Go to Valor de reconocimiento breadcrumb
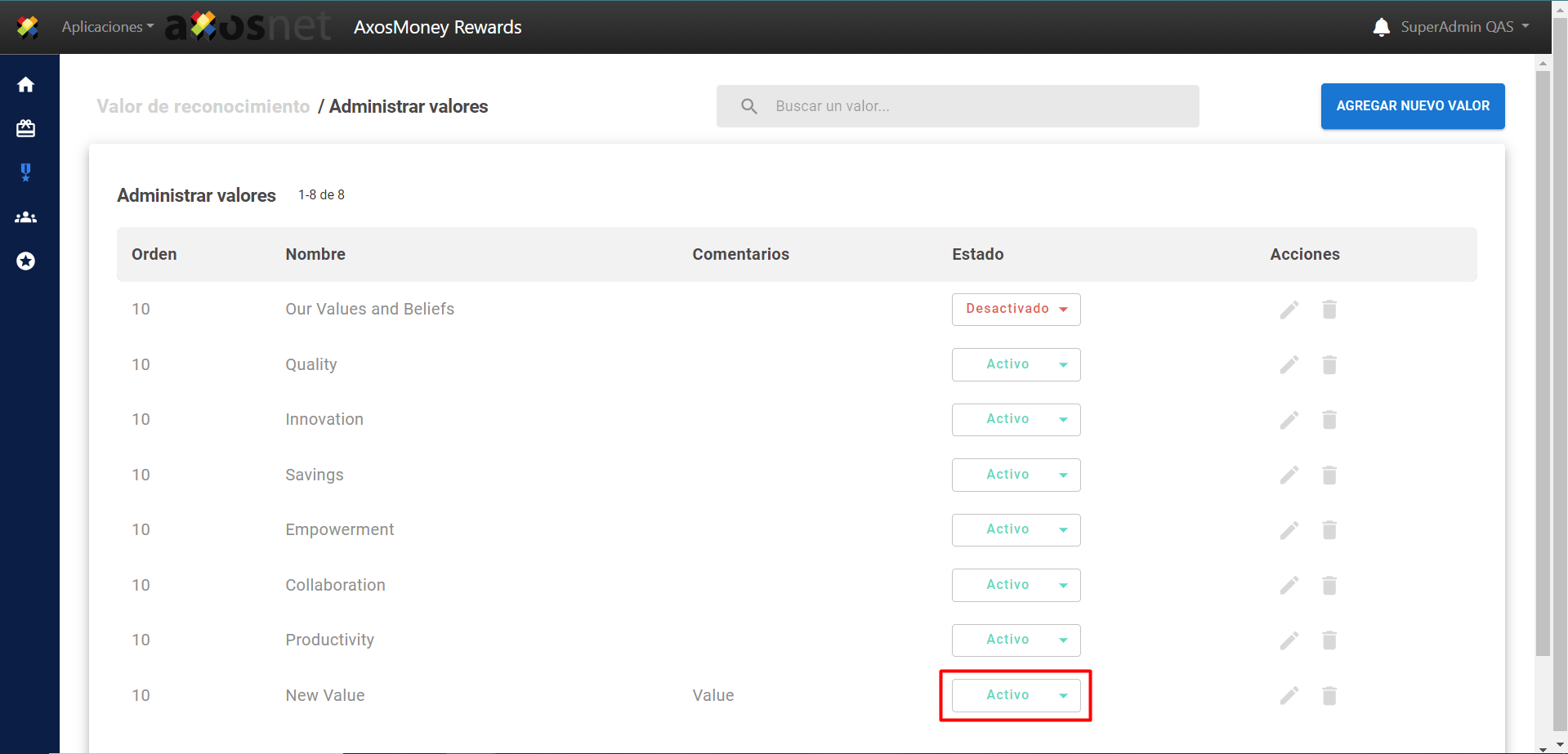This screenshot has width=1568, height=754. pos(203,107)
